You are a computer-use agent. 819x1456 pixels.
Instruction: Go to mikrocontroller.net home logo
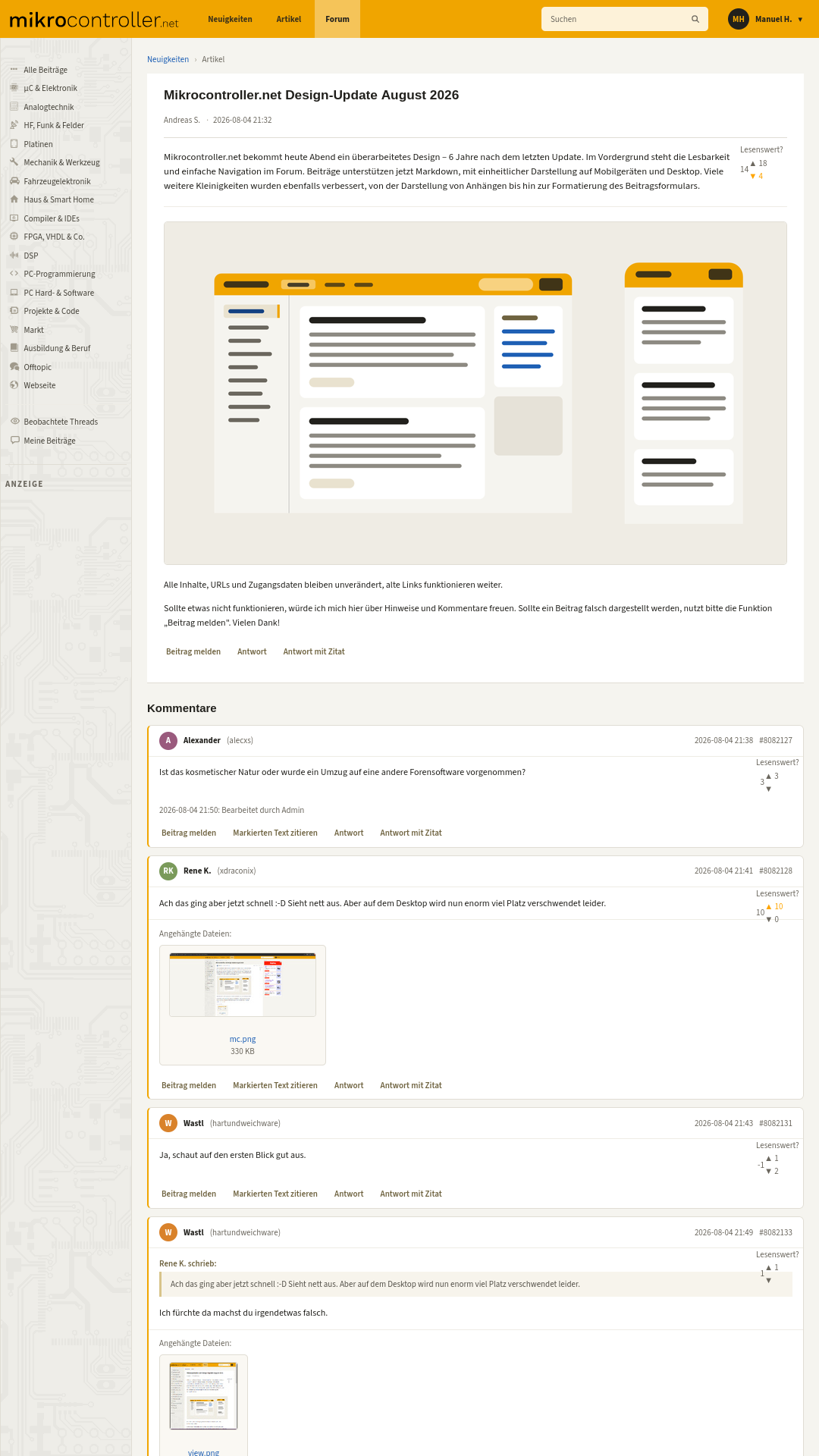pos(94,20)
